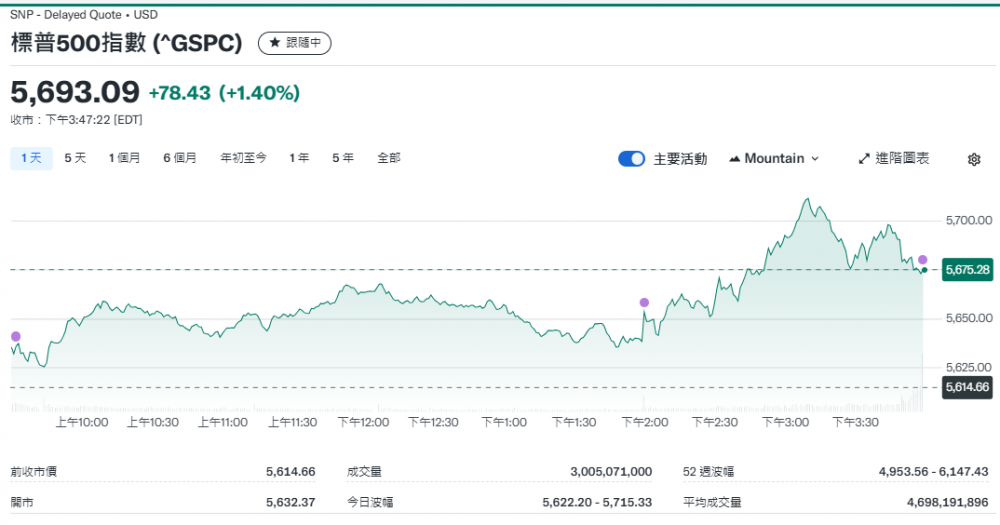Image resolution: width=1000 pixels, height=525 pixels.
Task: Select 年初至今 year-to-date range
Action: (243, 158)
